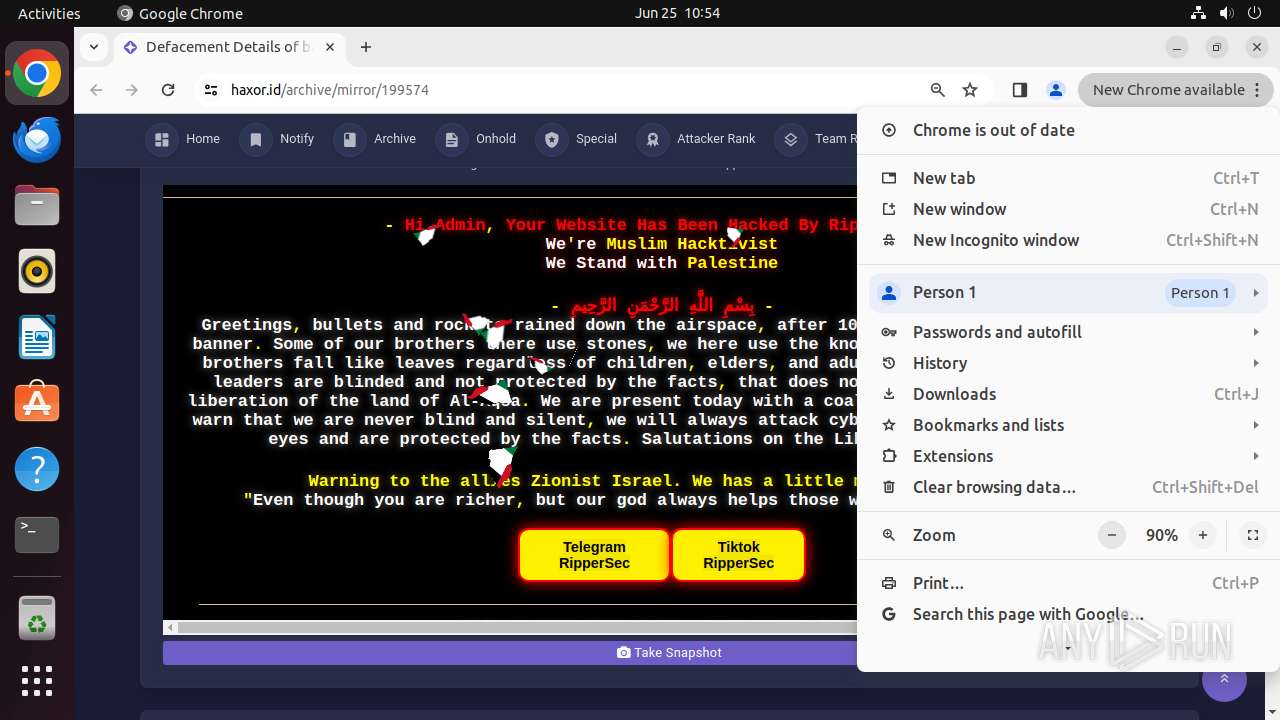Select Chrome is out of date
This screenshot has width=1280, height=720.
click(1068, 130)
